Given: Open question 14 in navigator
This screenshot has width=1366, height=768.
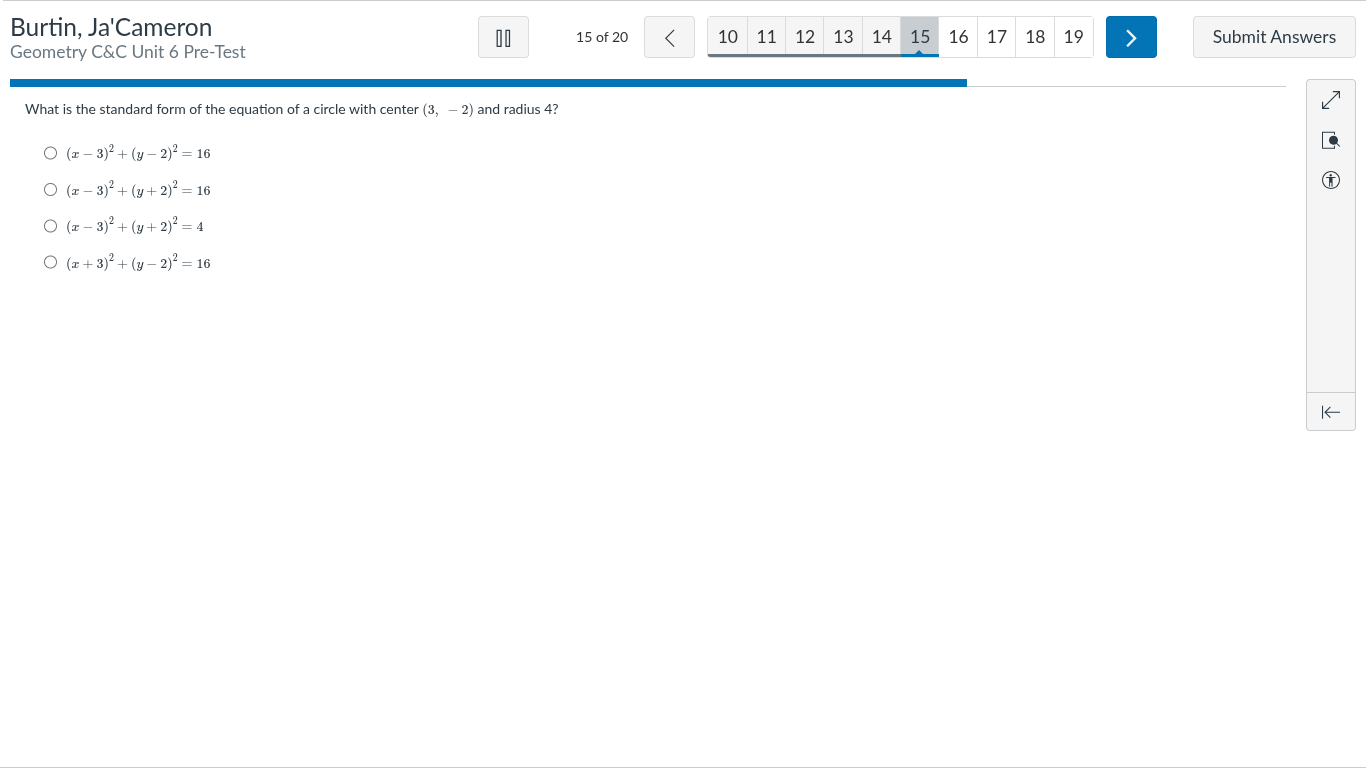Looking at the screenshot, I should (x=881, y=37).
